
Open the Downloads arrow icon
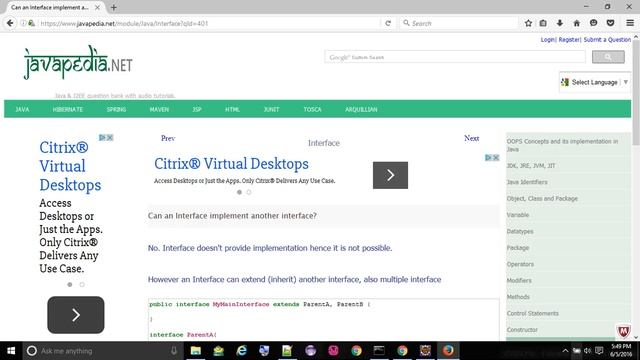click(x=560, y=23)
